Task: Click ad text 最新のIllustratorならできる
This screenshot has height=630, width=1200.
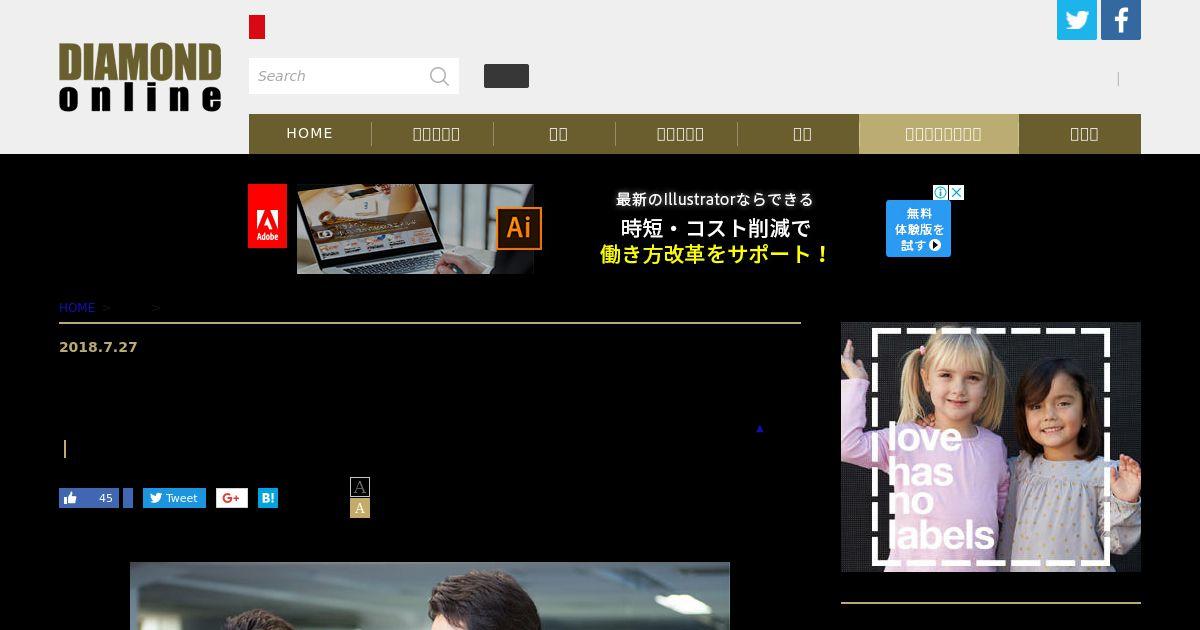Action: 715,200
